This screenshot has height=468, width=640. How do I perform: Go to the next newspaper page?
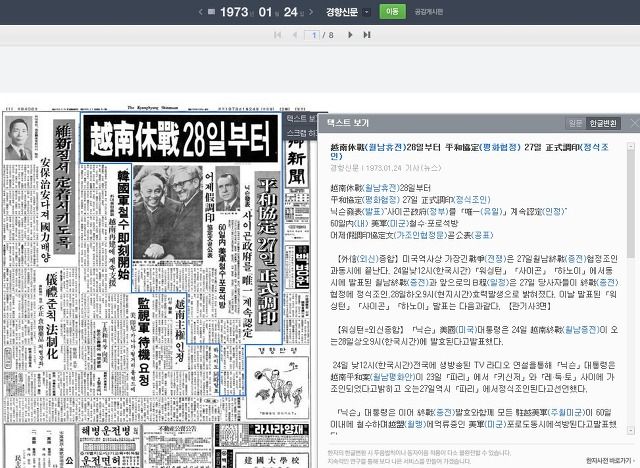tap(350, 35)
